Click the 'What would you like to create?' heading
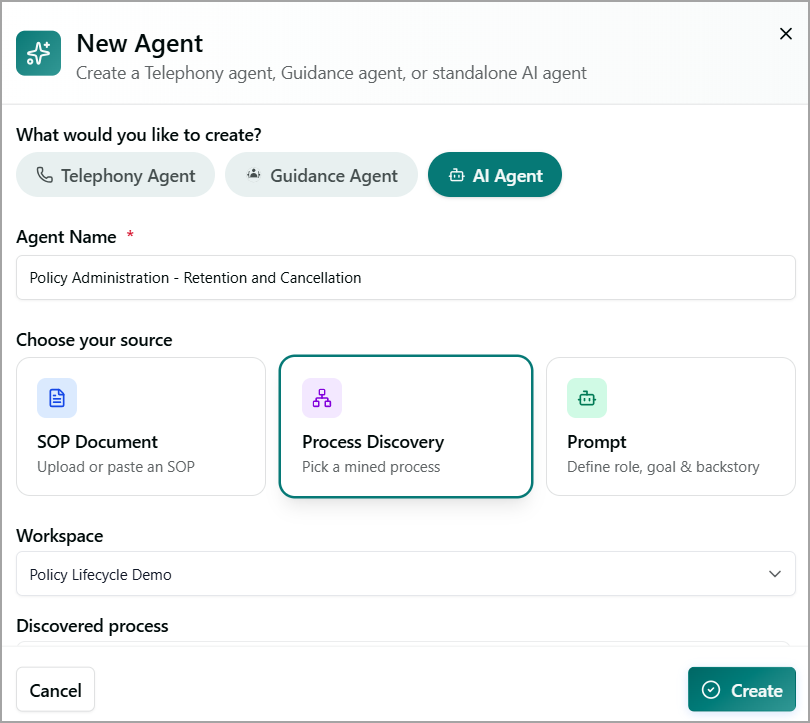 [x=138, y=135]
